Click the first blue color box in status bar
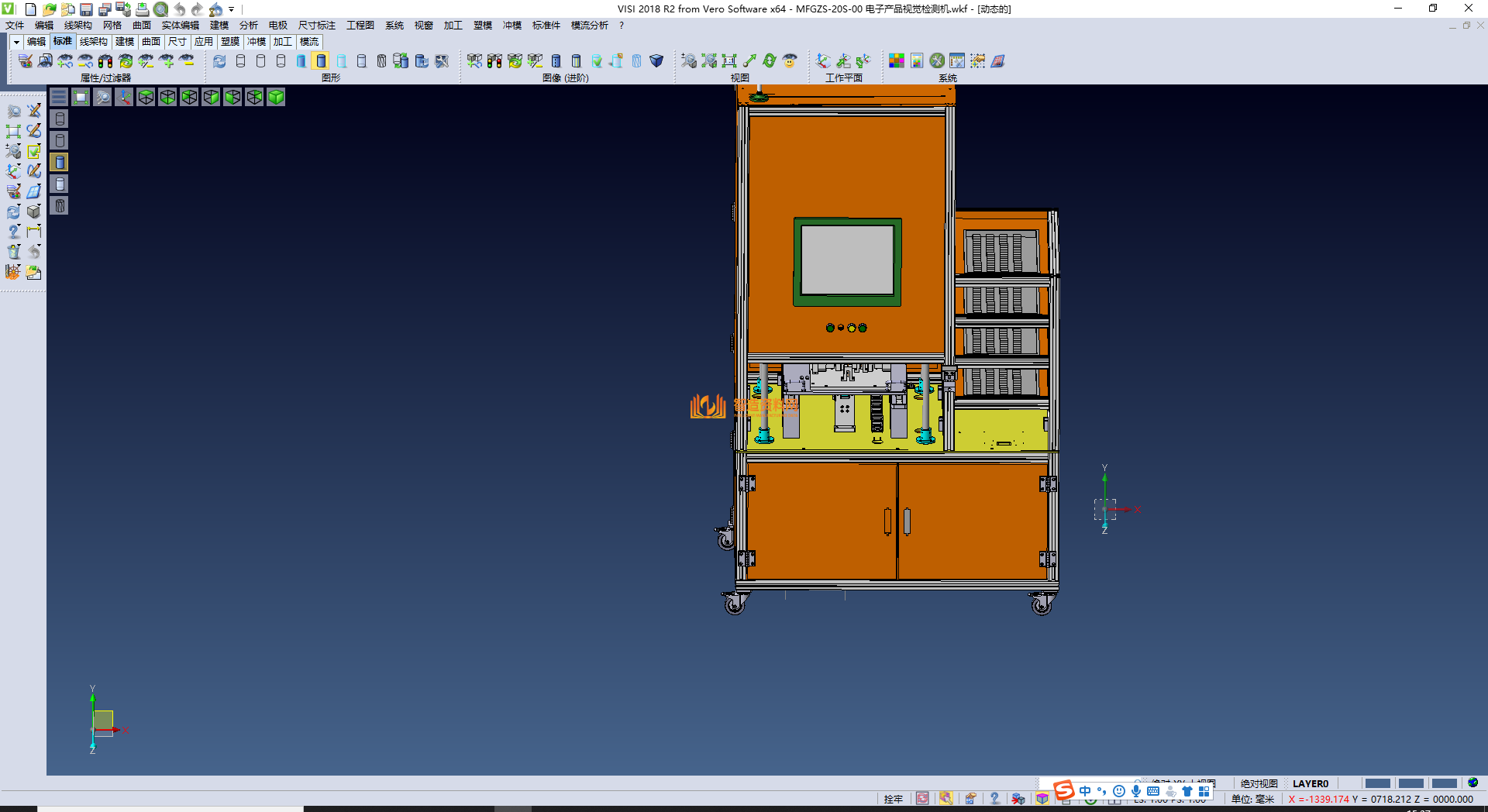 pyautogui.click(x=1377, y=783)
